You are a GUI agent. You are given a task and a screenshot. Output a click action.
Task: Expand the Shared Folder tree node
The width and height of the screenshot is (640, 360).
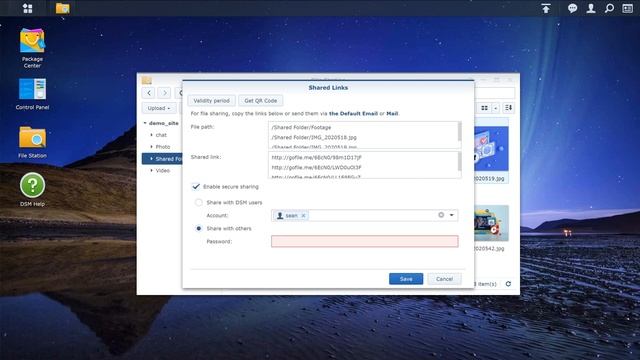(x=151, y=159)
